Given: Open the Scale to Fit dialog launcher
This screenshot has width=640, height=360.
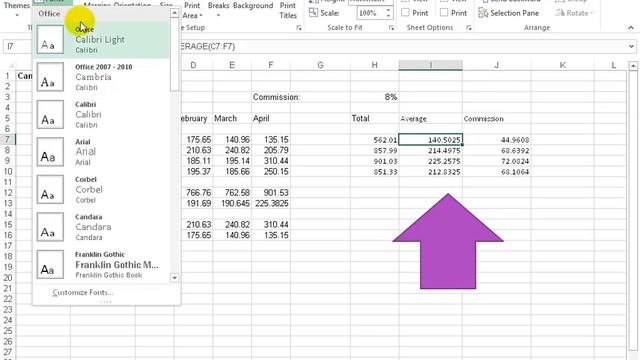Looking at the screenshot, I should point(391,28).
